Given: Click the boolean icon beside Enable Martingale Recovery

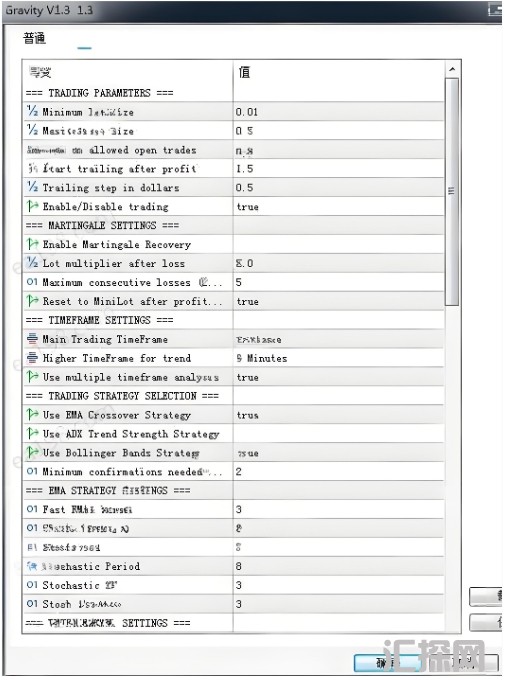Looking at the screenshot, I should [x=33, y=244].
